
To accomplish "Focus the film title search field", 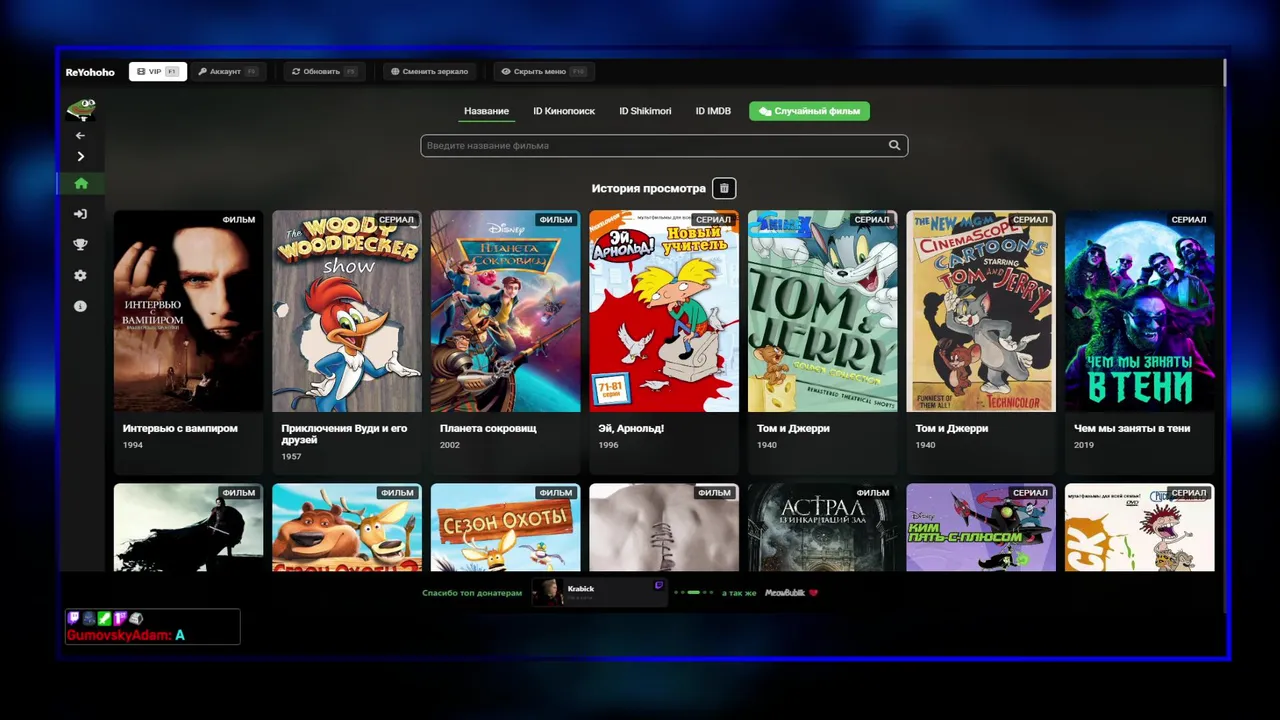I will tap(664, 145).
